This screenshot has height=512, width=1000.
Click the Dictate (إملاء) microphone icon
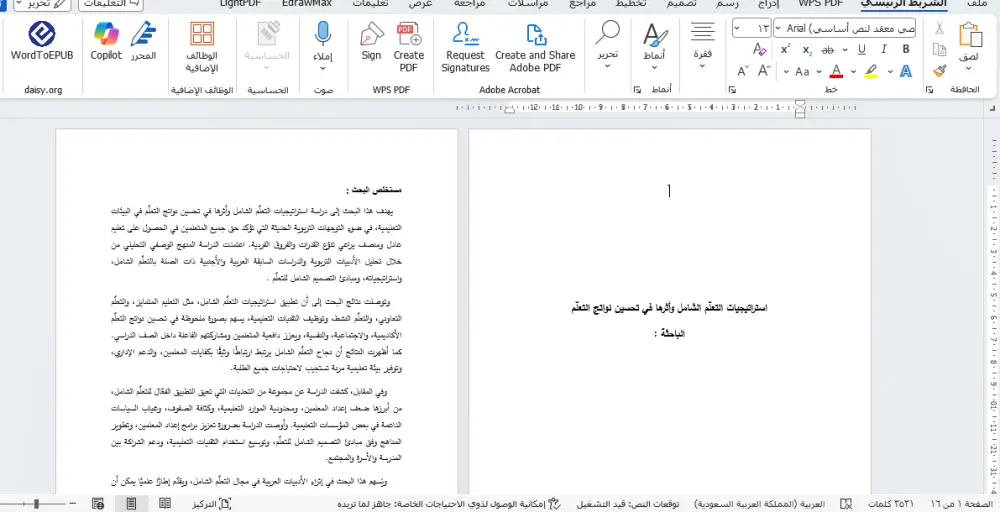click(323, 43)
